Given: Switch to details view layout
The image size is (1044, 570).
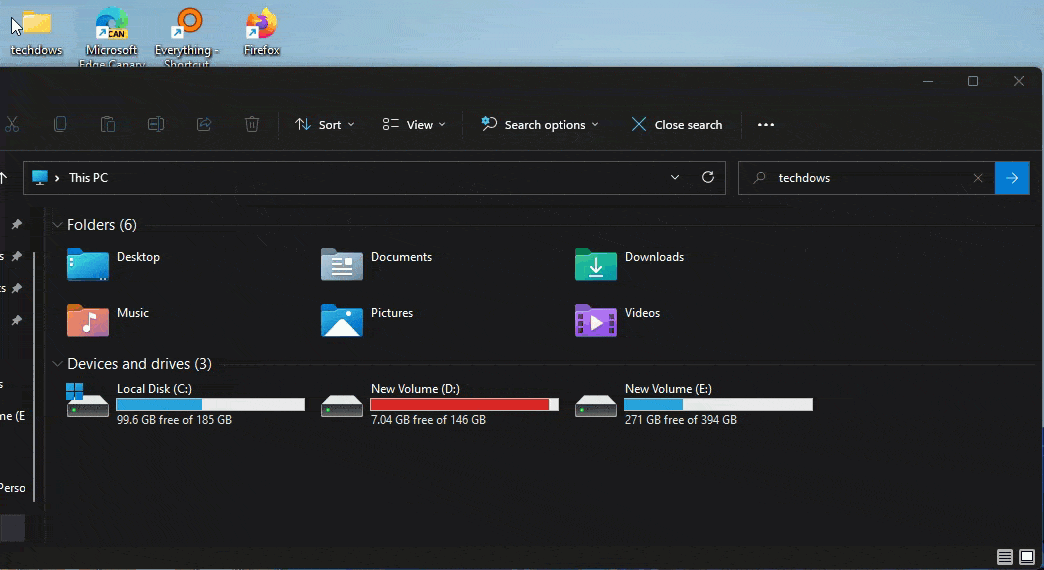Looking at the screenshot, I should coord(1005,557).
